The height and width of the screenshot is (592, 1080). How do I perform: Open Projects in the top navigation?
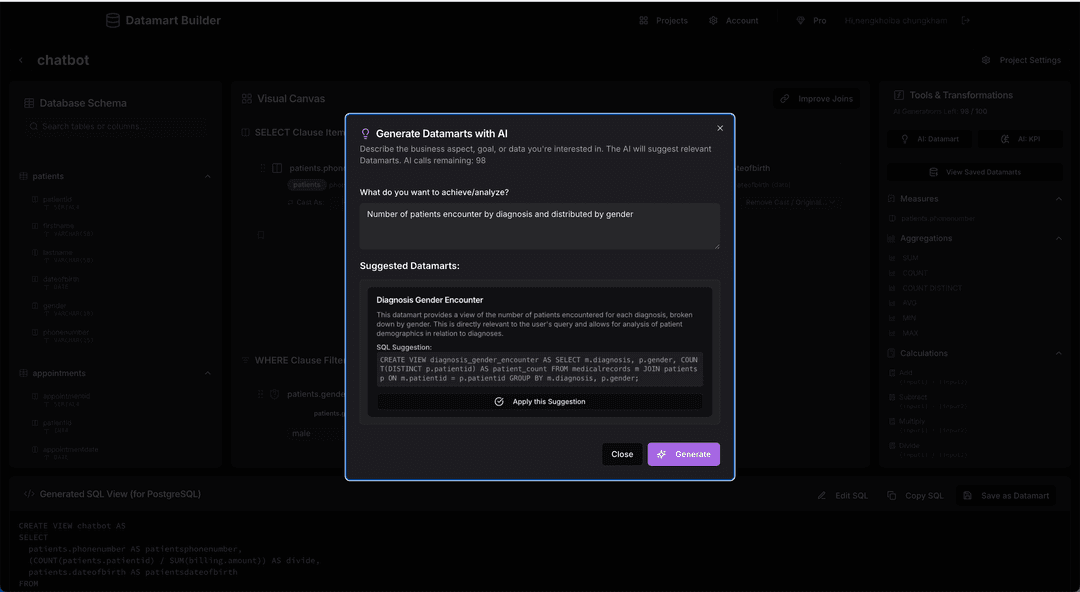(x=663, y=20)
